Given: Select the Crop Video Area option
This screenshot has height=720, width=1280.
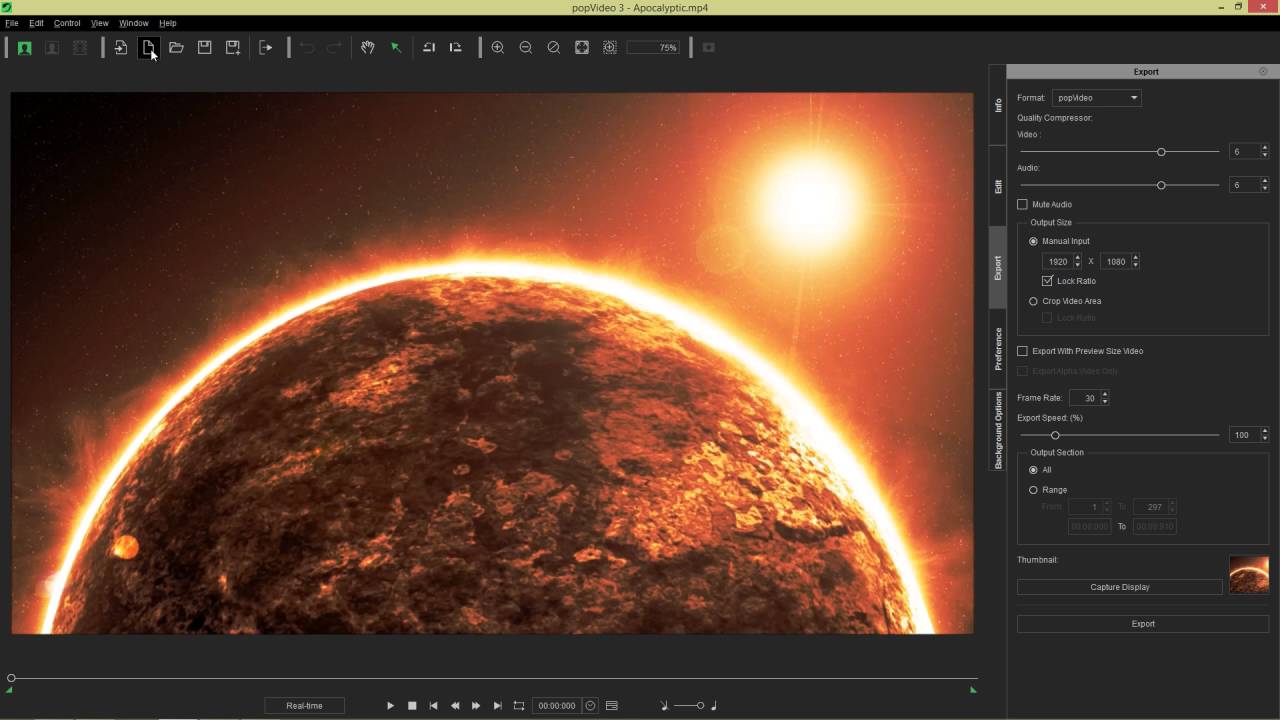Looking at the screenshot, I should (x=1033, y=301).
